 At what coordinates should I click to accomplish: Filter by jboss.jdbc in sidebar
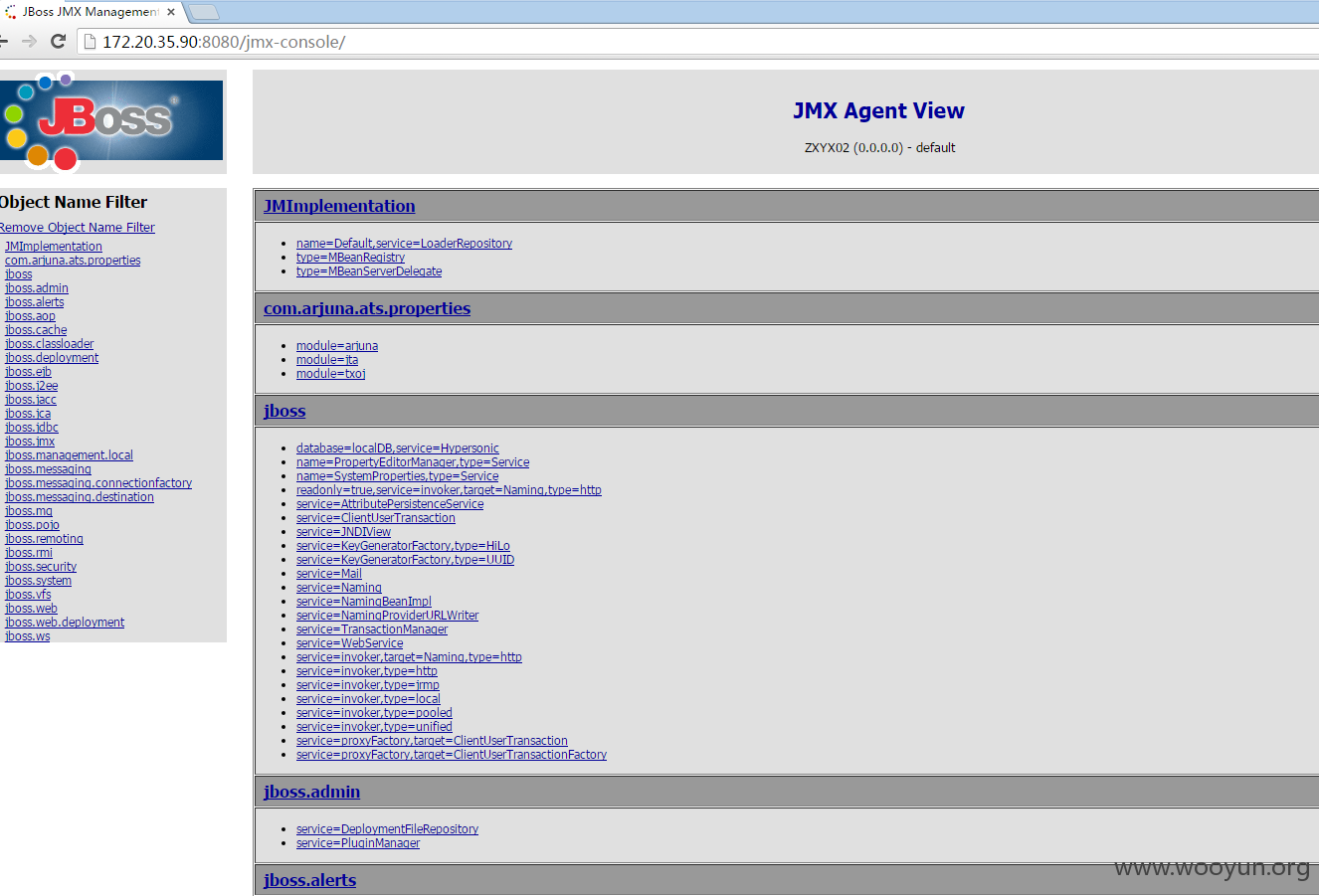[32, 428]
